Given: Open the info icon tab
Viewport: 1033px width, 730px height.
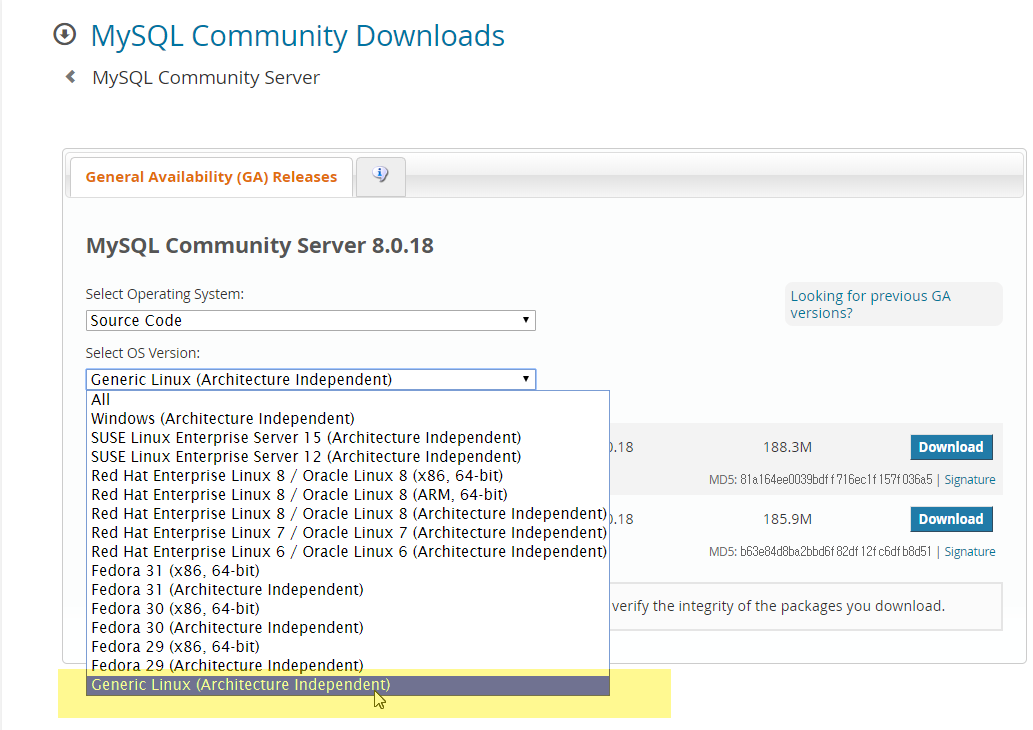Looking at the screenshot, I should 380,176.
